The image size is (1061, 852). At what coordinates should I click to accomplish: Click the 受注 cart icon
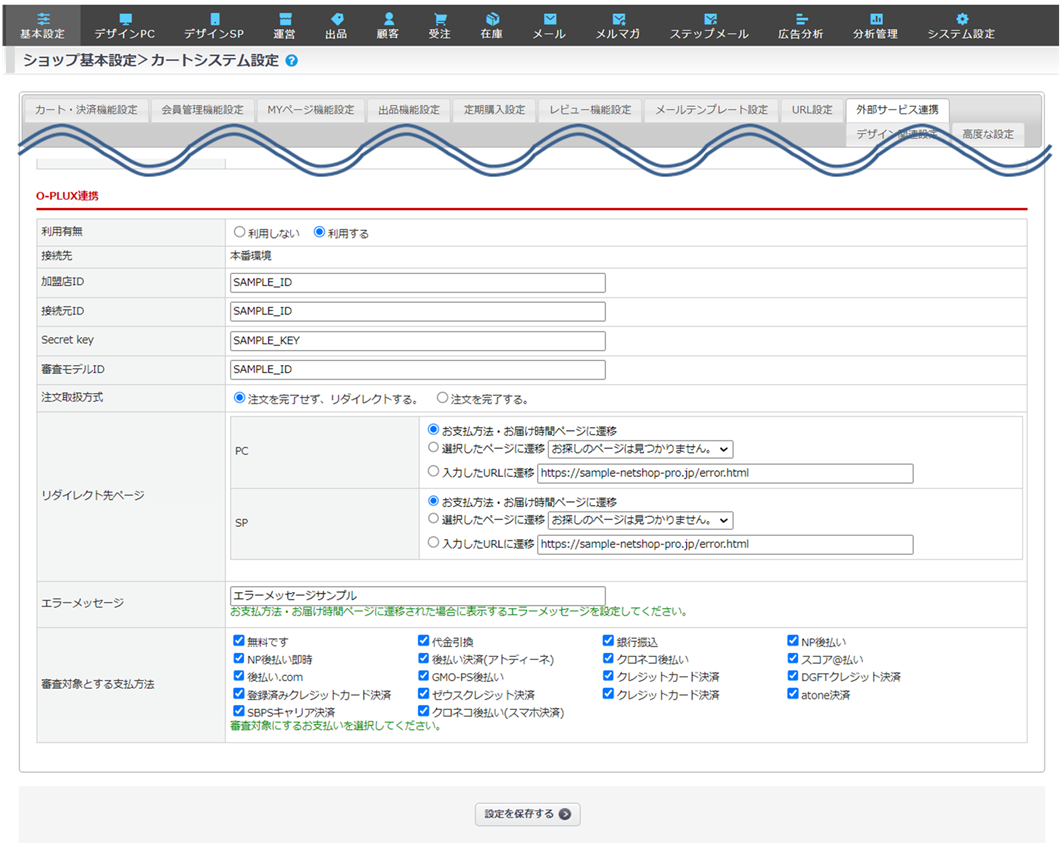(x=439, y=20)
